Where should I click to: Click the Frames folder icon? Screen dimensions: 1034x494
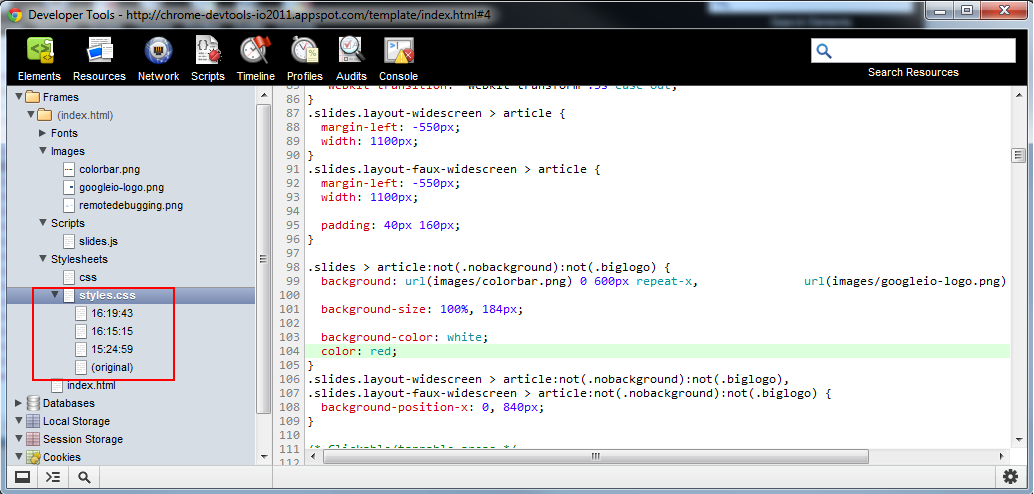tap(32, 97)
